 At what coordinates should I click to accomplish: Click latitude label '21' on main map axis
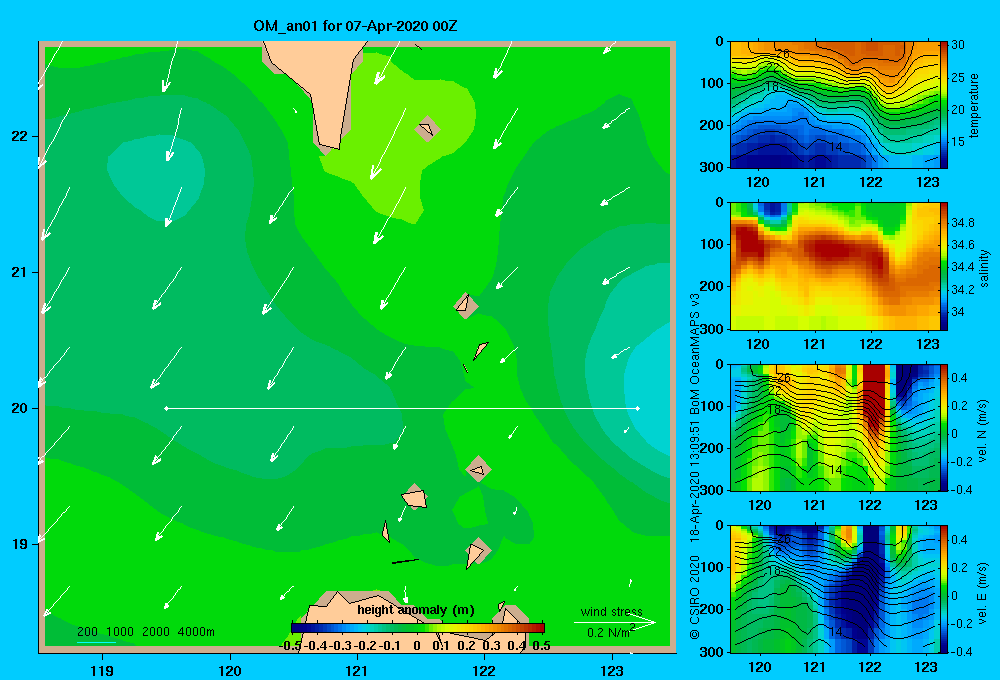[19, 272]
